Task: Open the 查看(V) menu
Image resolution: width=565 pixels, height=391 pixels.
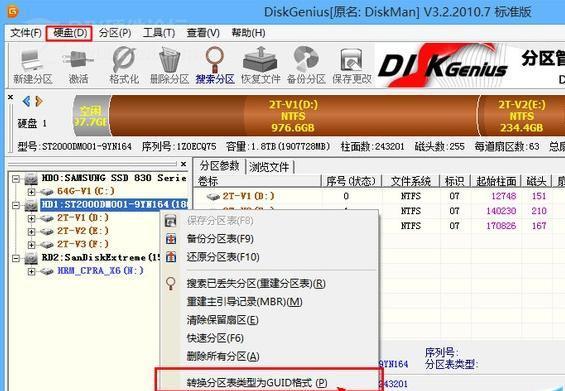Action: 203,33
